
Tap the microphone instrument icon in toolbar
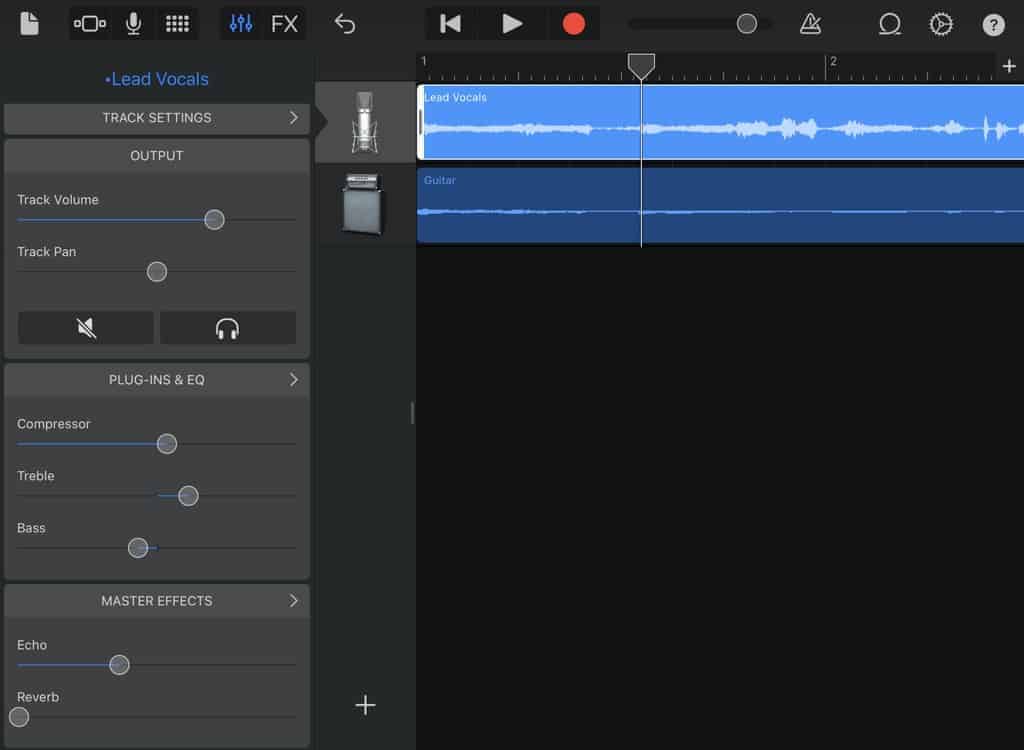(134, 24)
